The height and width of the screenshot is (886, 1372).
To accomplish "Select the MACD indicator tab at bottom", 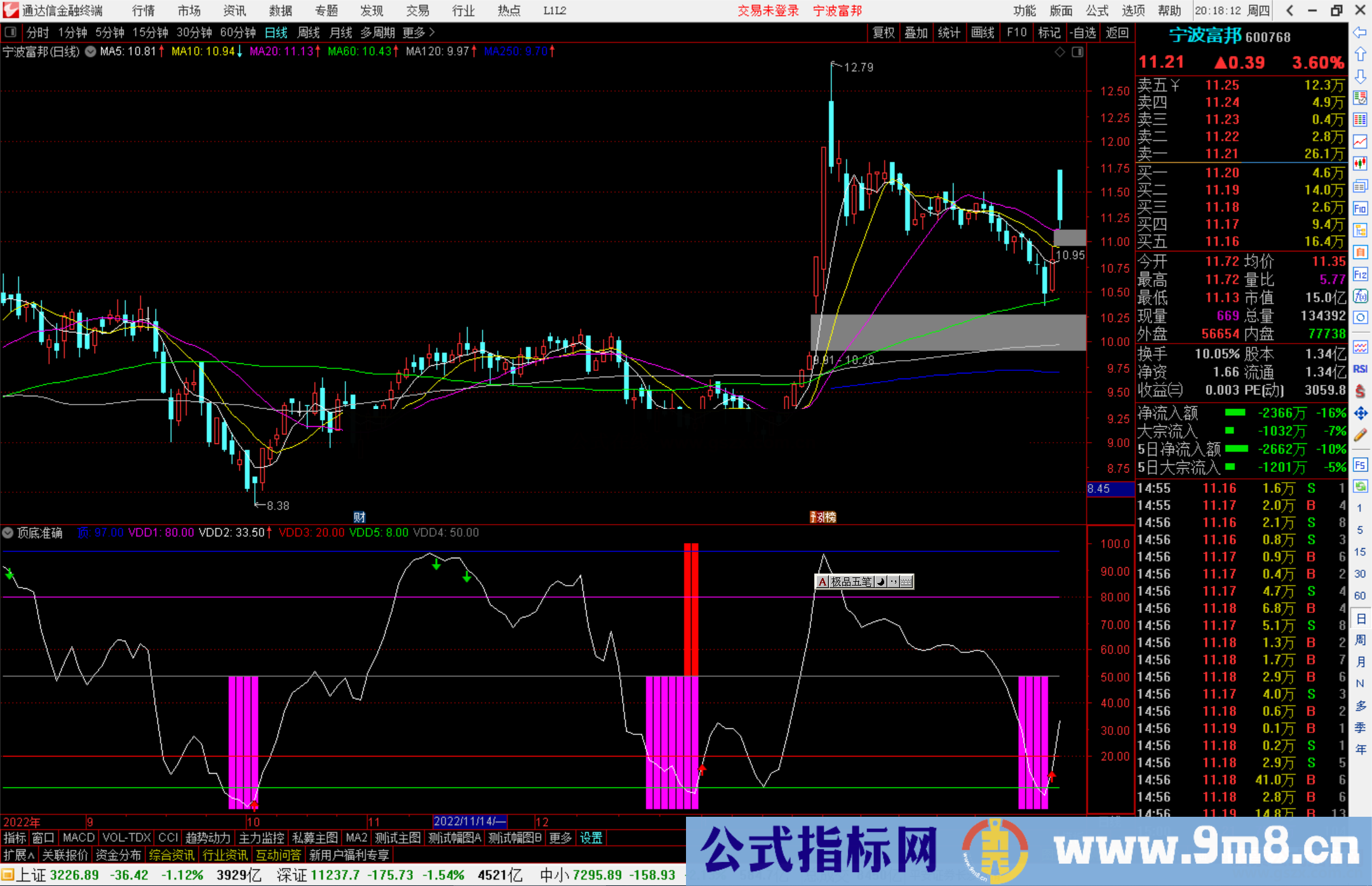I will 77,838.
